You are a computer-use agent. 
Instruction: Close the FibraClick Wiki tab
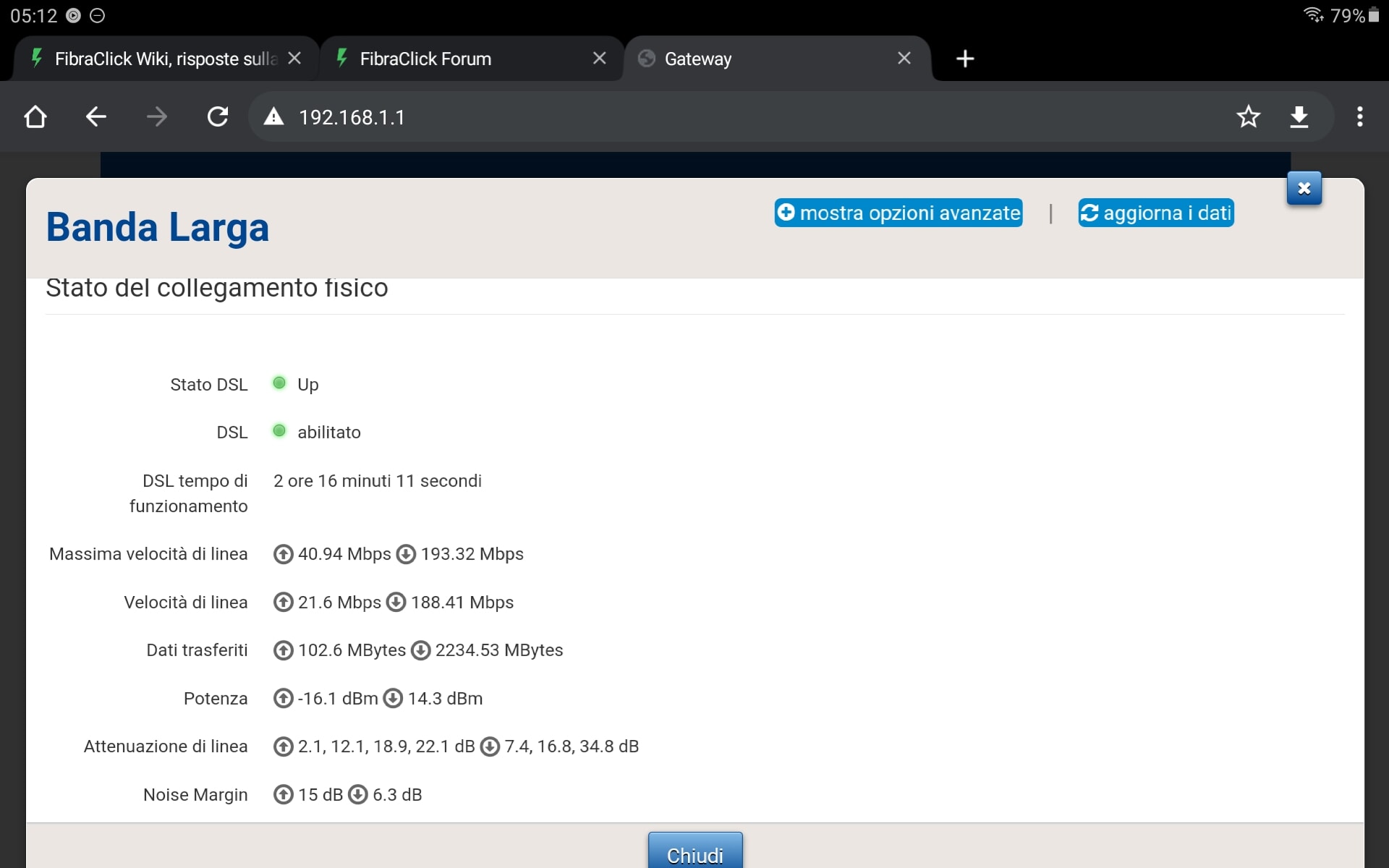pyautogui.click(x=294, y=59)
